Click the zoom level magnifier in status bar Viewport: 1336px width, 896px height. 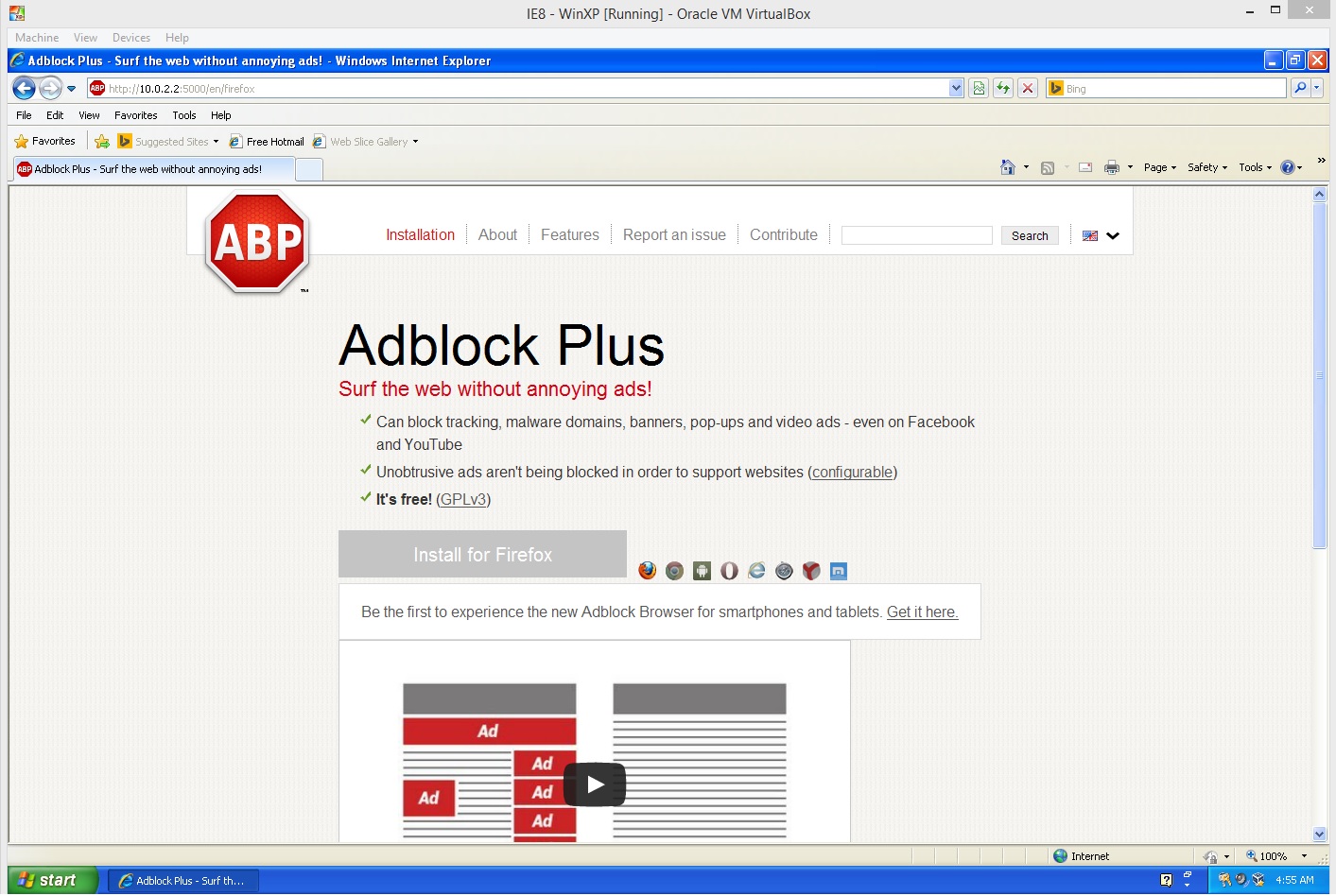point(1252,855)
